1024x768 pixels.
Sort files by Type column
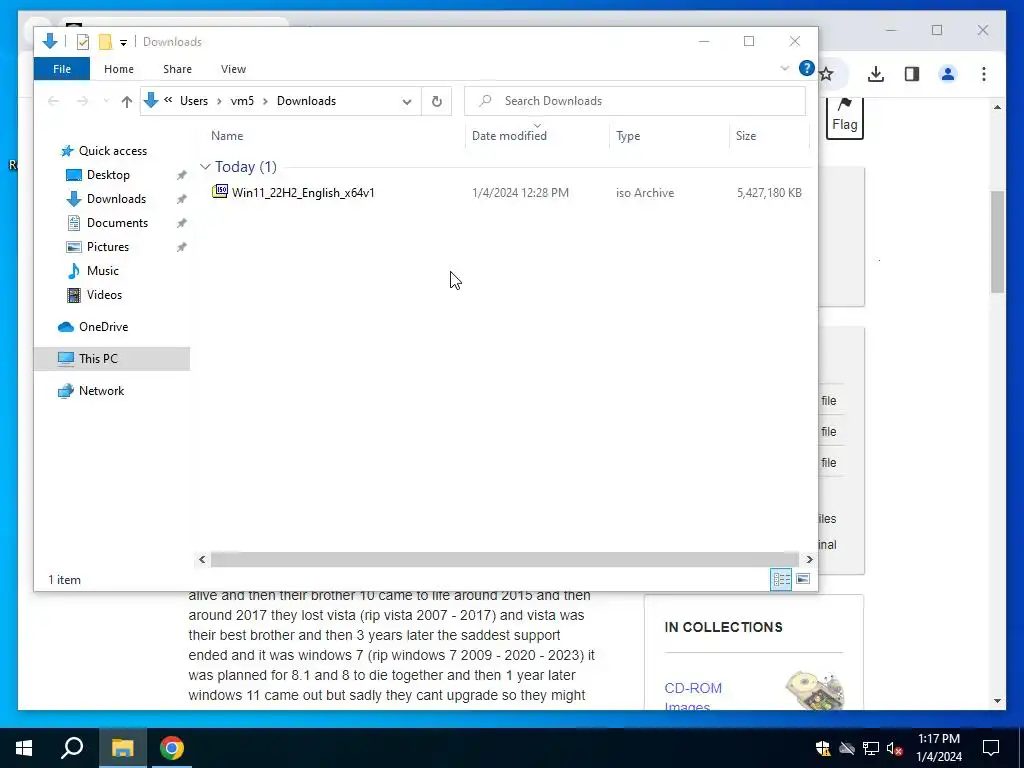[628, 136]
